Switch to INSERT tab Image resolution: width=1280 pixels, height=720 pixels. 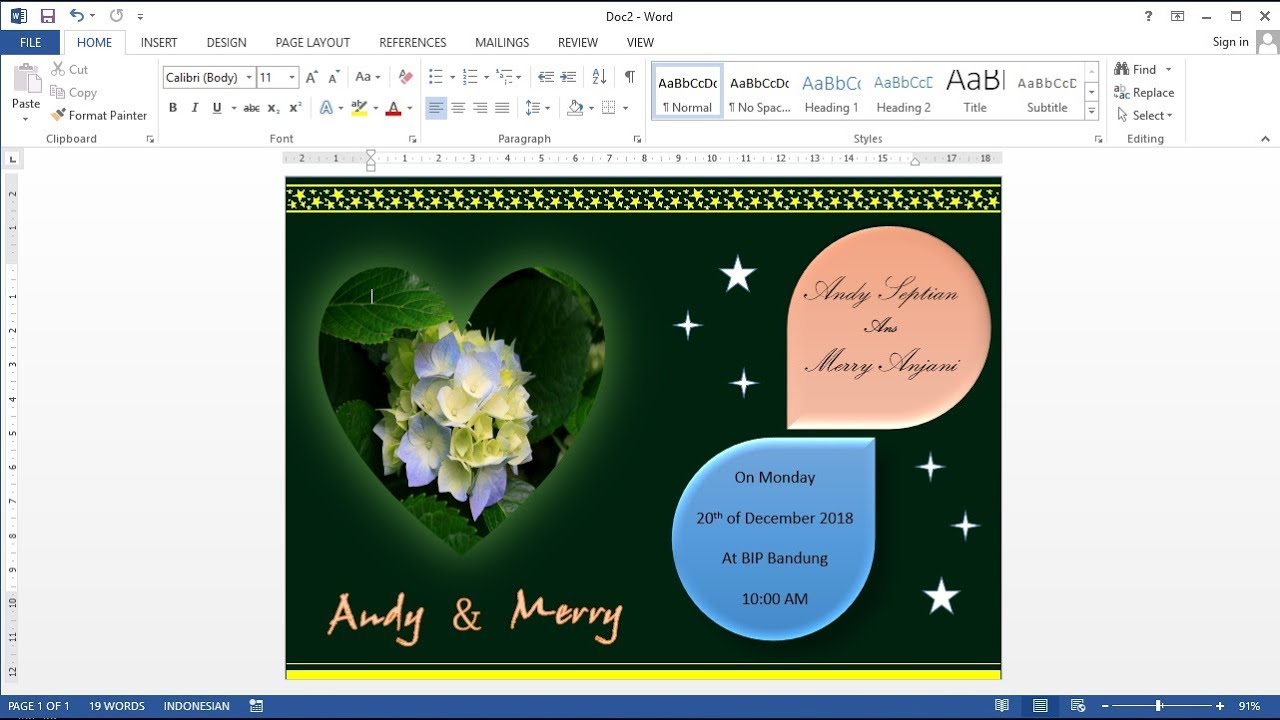tap(159, 42)
